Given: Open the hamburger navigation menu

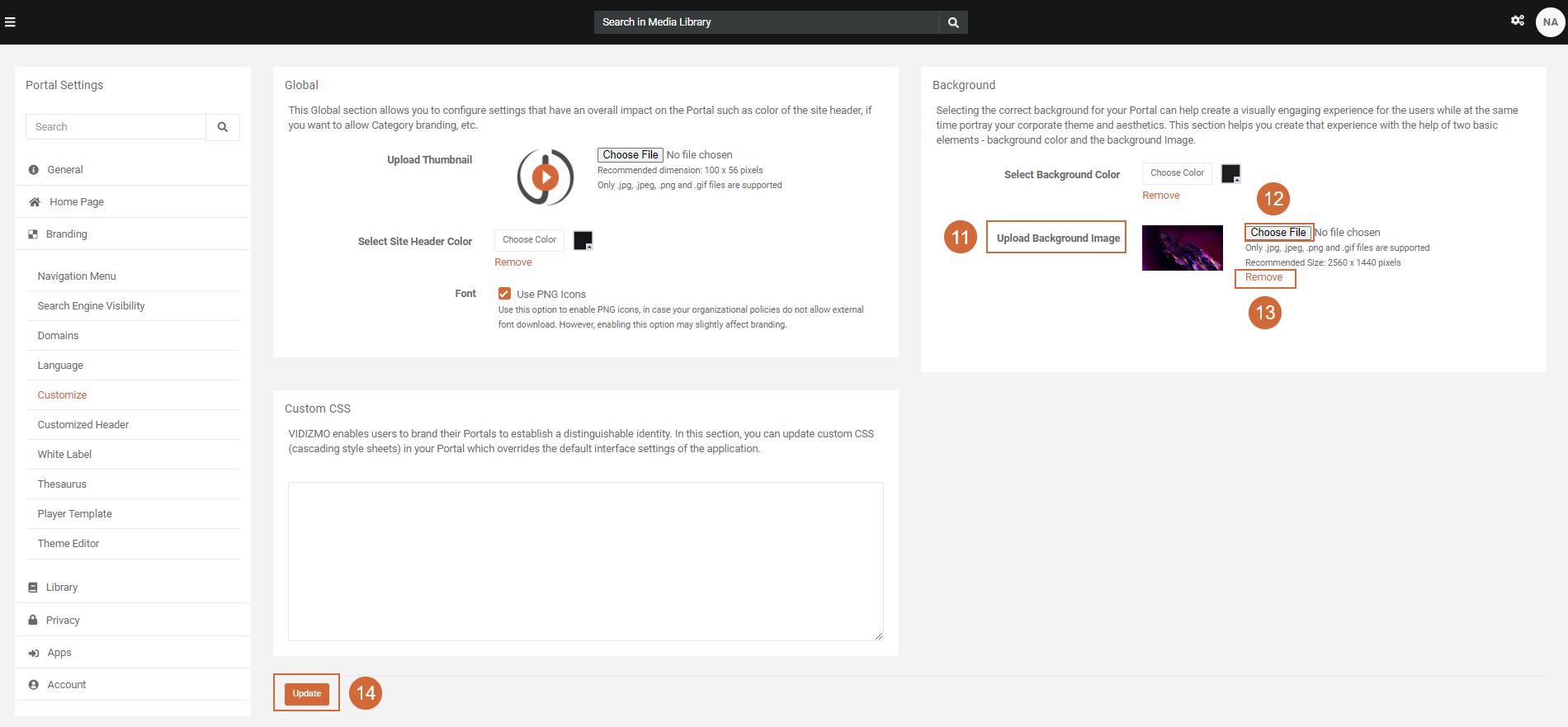Looking at the screenshot, I should click(11, 22).
